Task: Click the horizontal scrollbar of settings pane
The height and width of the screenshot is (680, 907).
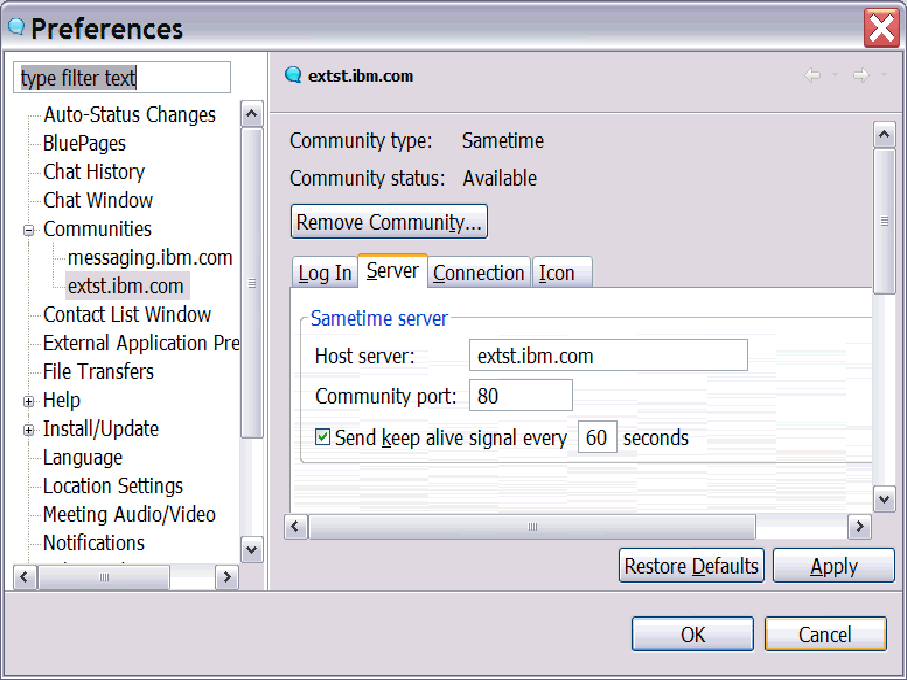Action: [x=532, y=526]
